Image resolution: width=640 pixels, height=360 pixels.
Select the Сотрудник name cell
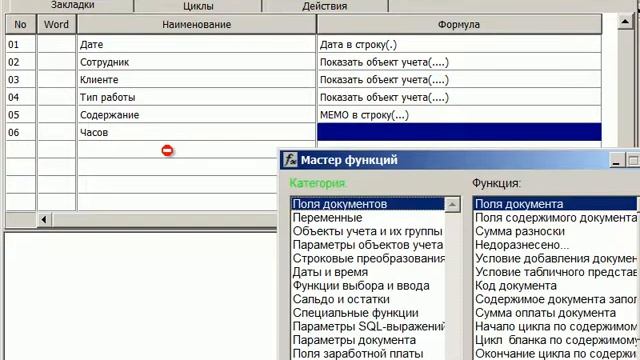point(196,62)
